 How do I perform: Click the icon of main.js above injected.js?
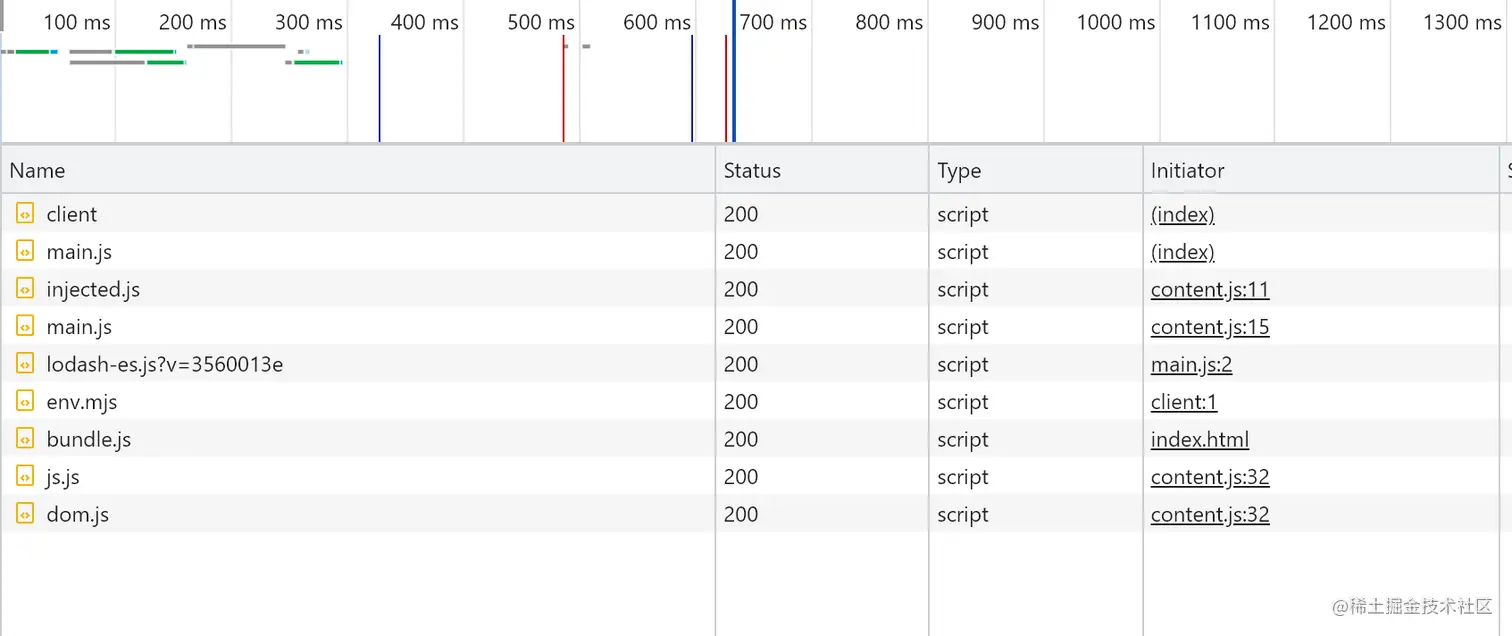(x=25, y=252)
